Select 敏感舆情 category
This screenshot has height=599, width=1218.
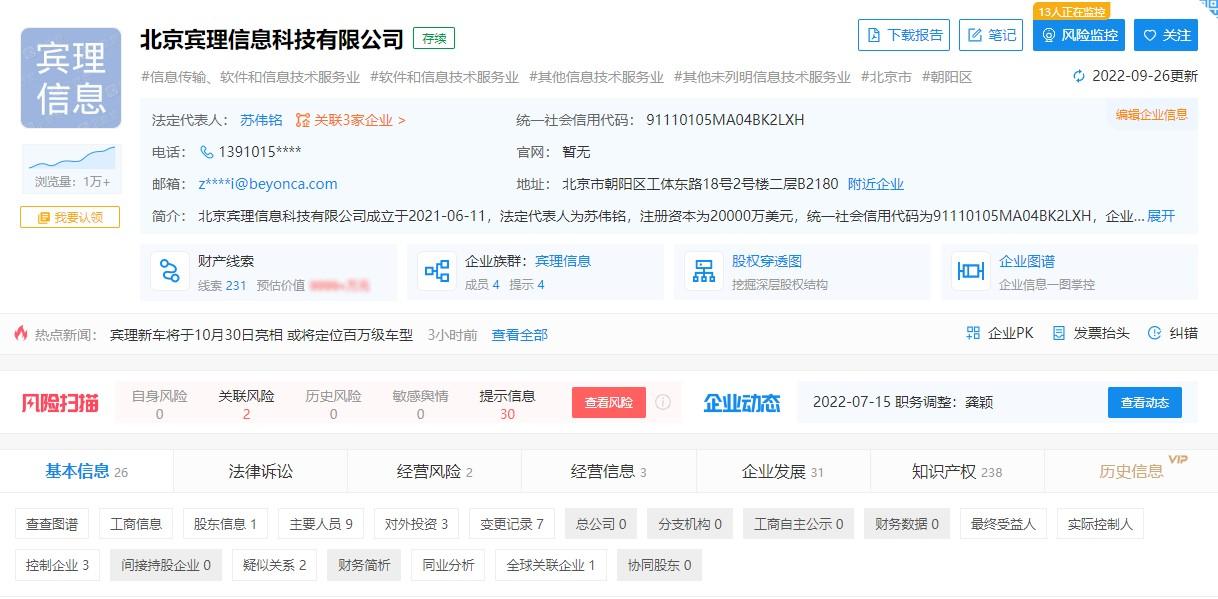click(420, 404)
